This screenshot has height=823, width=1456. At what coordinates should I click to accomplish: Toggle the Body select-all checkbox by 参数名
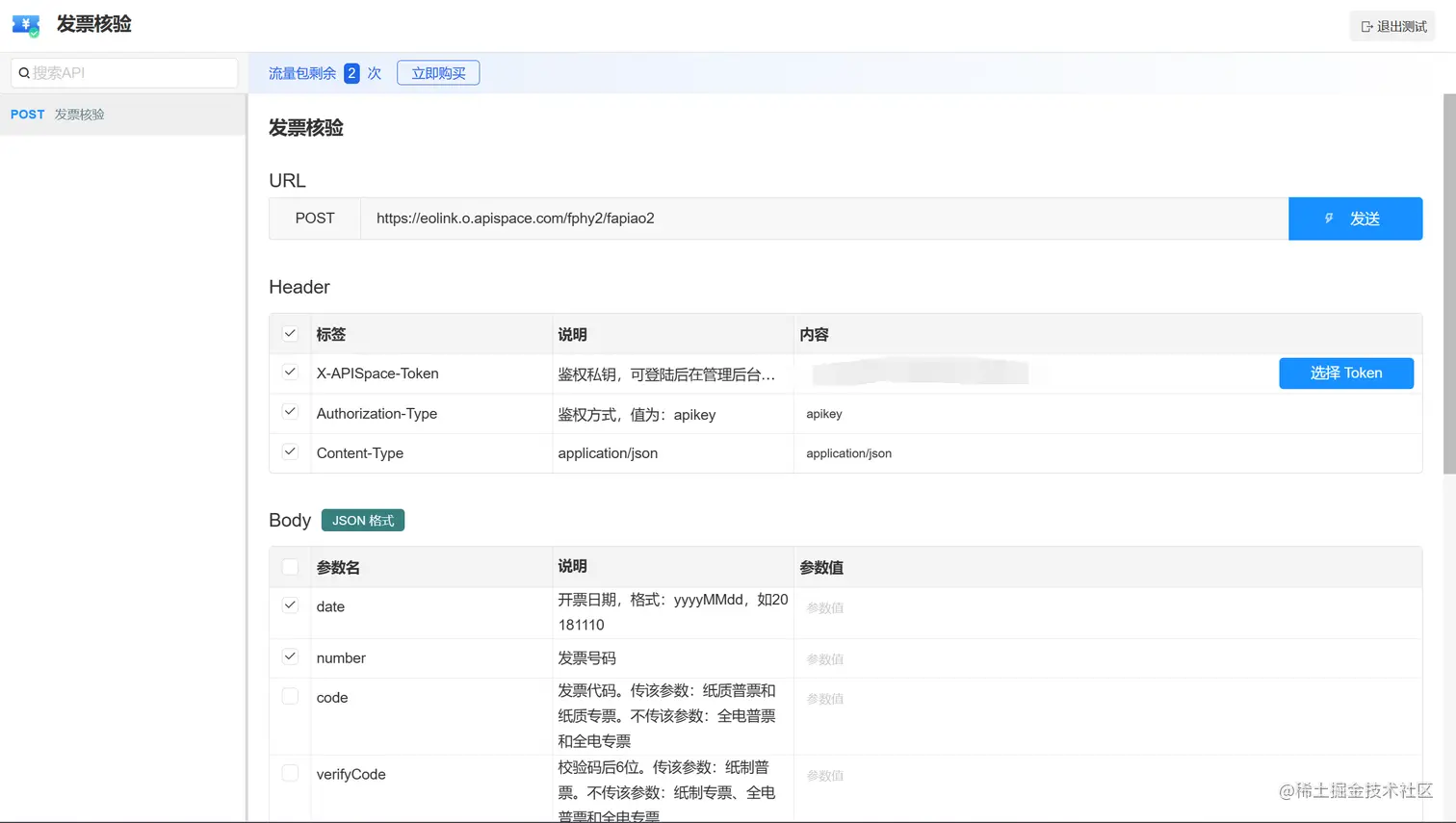coord(290,566)
